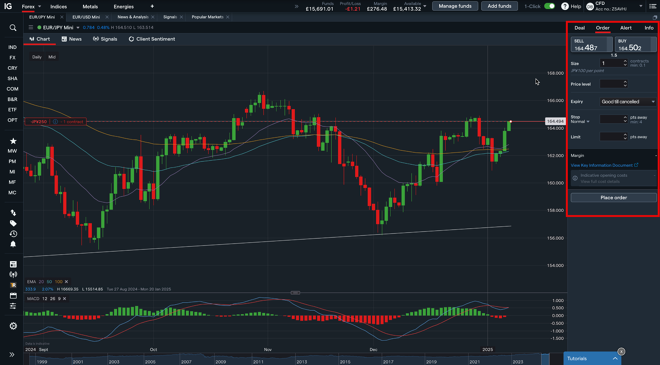Select SELL at 164.487
660x365 pixels.
[x=591, y=45]
